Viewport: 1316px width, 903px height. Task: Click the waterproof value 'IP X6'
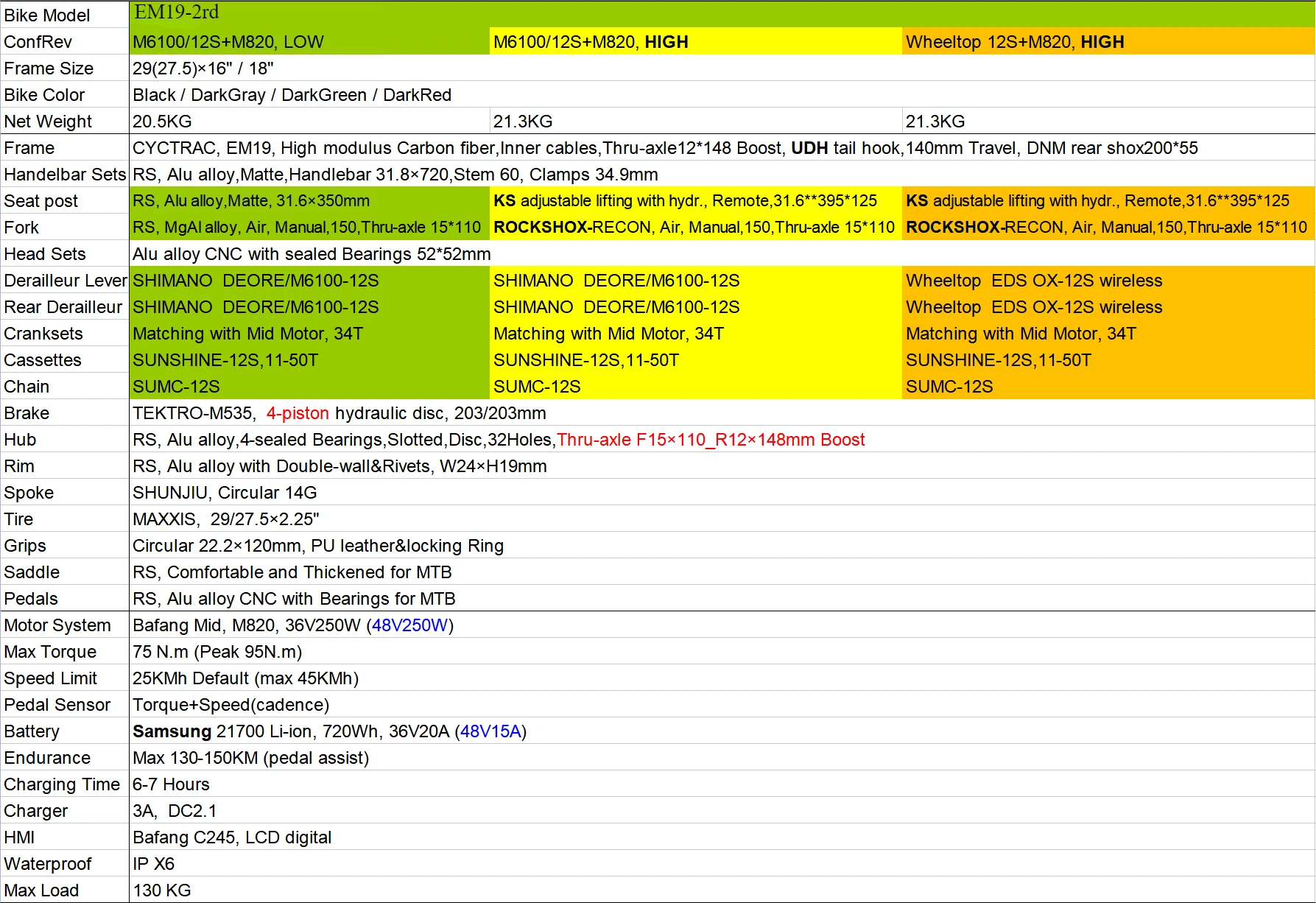tap(153, 864)
